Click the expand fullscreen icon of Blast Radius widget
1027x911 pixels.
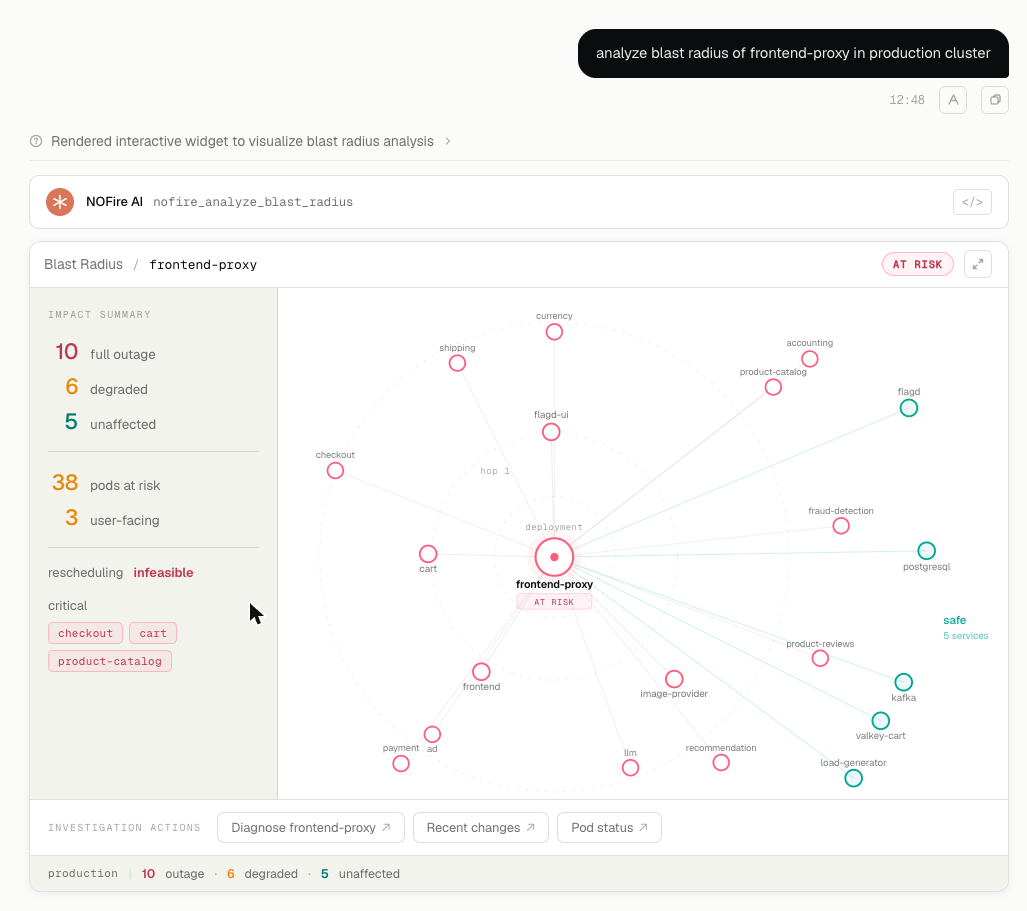tap(977, 264)
